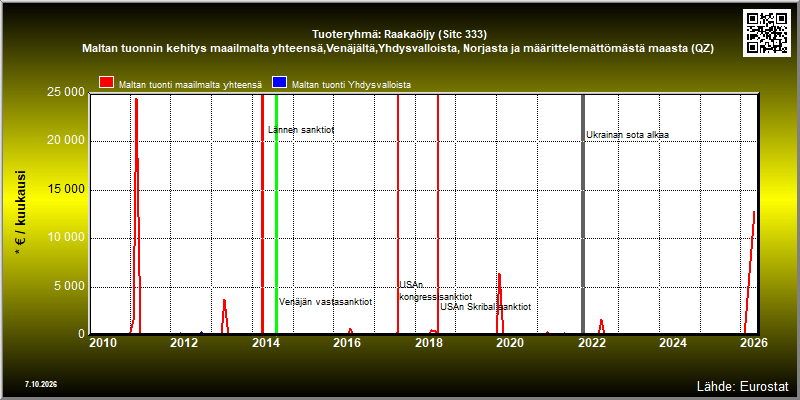
Task: Select legend label Maltan tuonti Yhdysvalloista
Action: pos(351,85)
